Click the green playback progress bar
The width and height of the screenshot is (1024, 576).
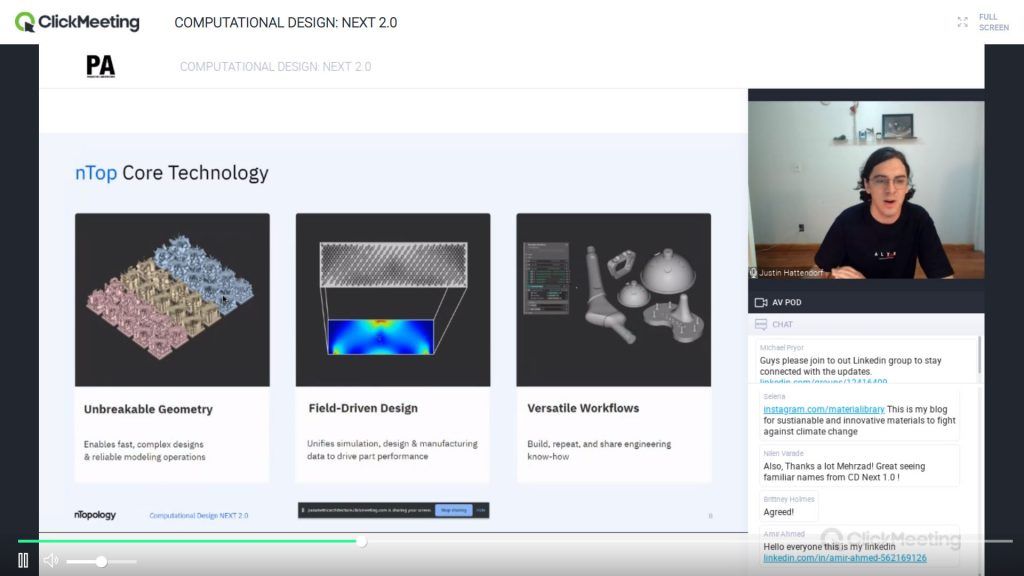pyautogui.click(x=187, y=541)
